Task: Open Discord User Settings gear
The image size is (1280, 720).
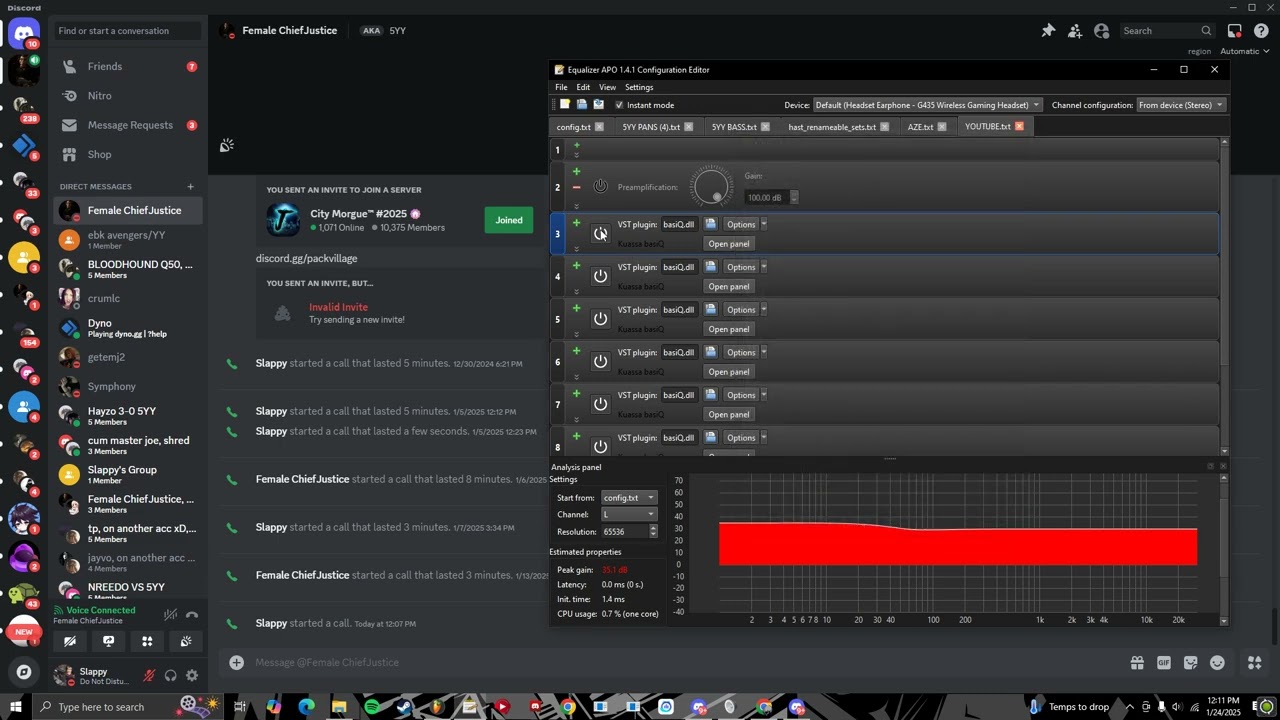Action: click(192, 676)
